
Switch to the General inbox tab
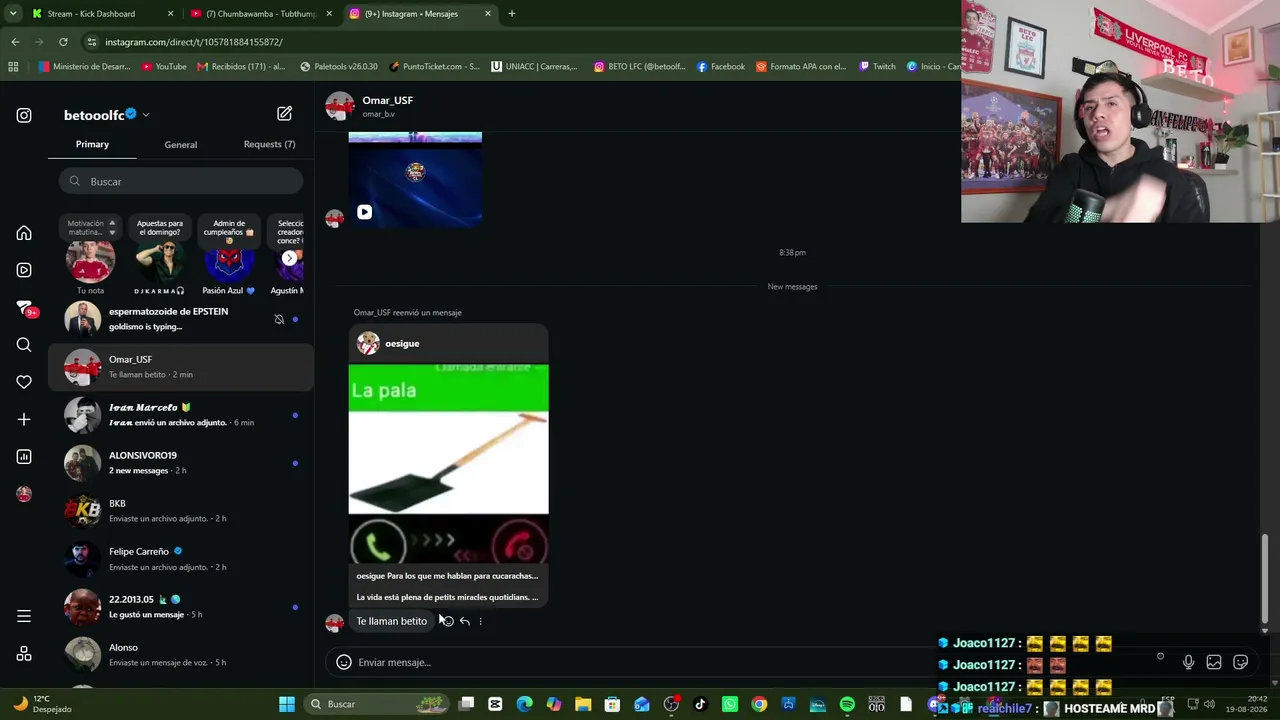[181, 145]
